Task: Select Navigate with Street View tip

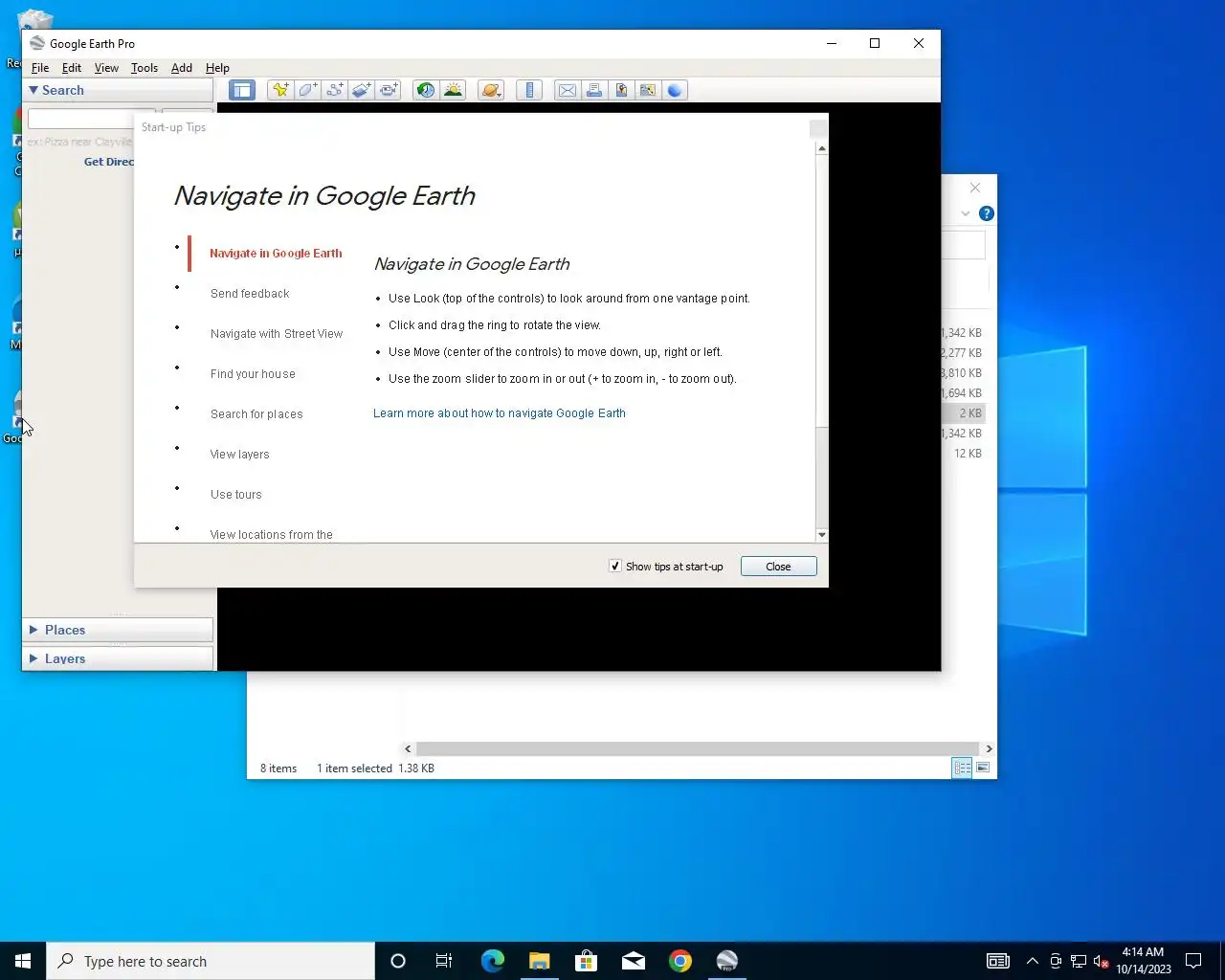Action: click(x=277, y=334)
